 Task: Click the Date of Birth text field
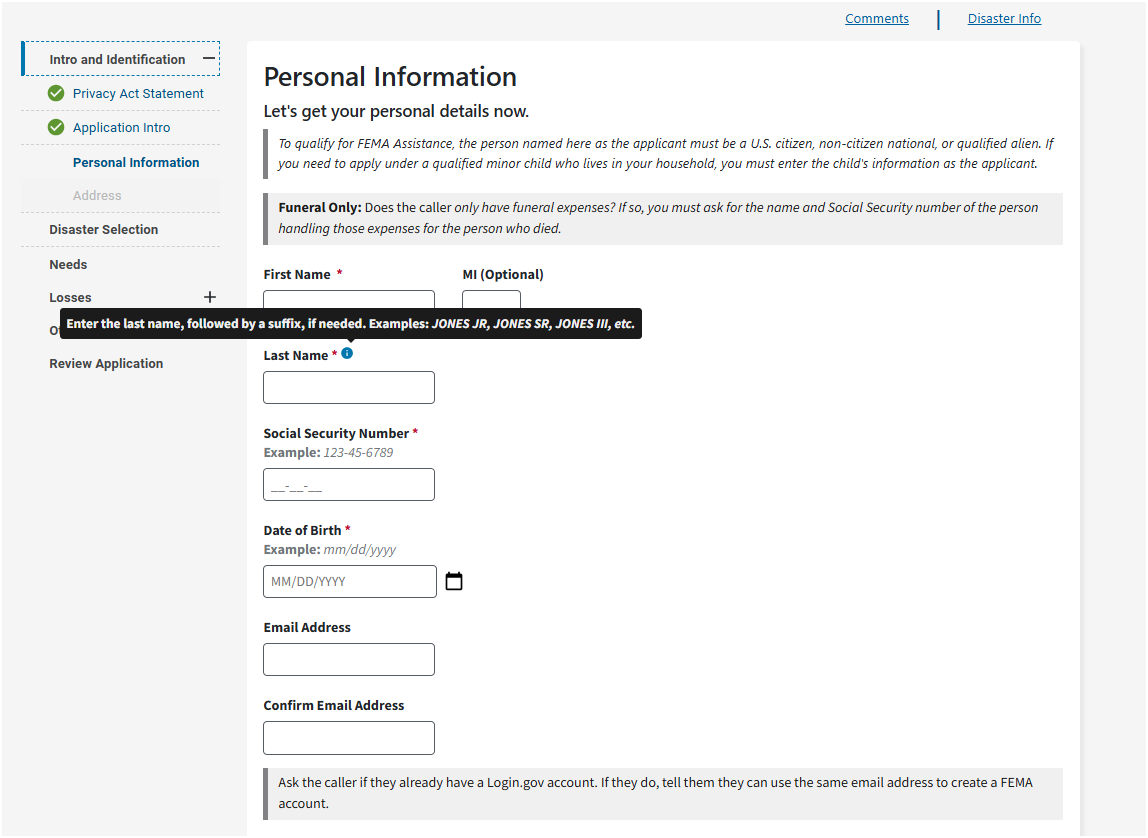(x=349, y=582)
